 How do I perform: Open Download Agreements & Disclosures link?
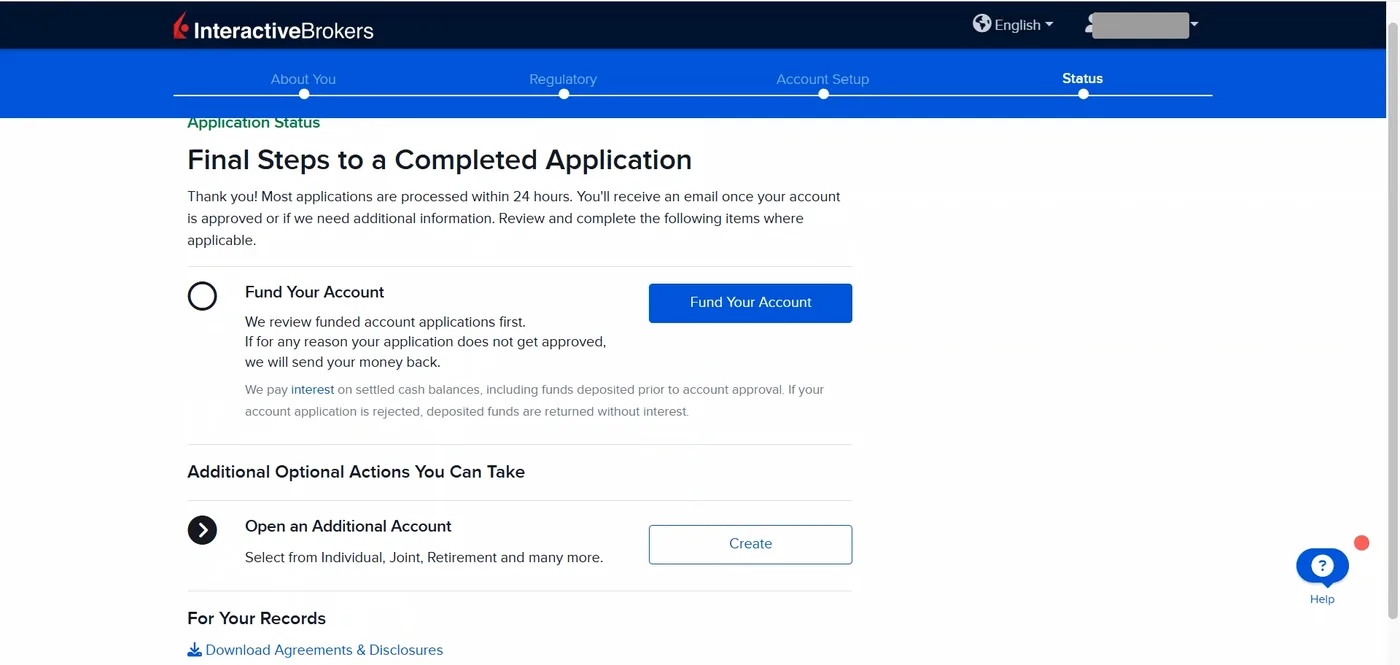pyautogui.click(x=324, y=650)
